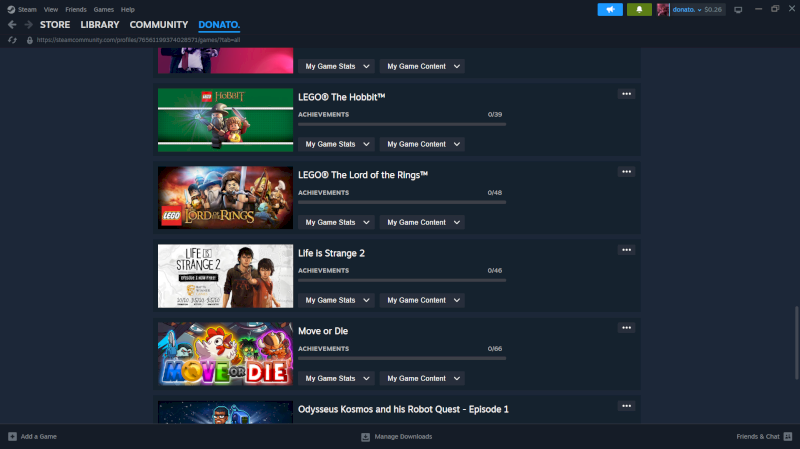This screenshot has height=449, width=800.
Task: Click Life is Strange 2 achievements progress bar
Action: [402, 281]
